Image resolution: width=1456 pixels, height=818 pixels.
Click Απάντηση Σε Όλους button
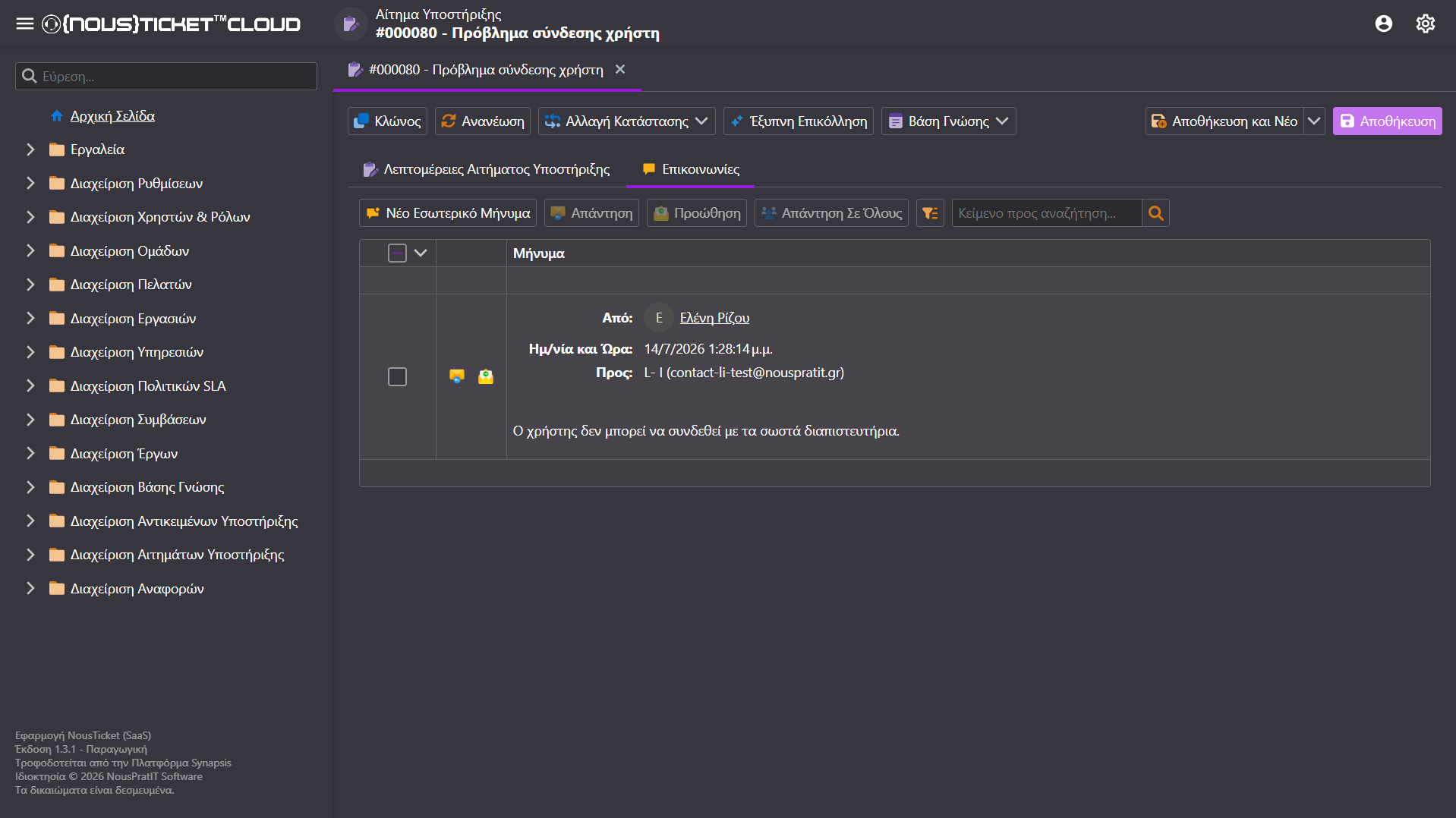click(x=831, y=213)
